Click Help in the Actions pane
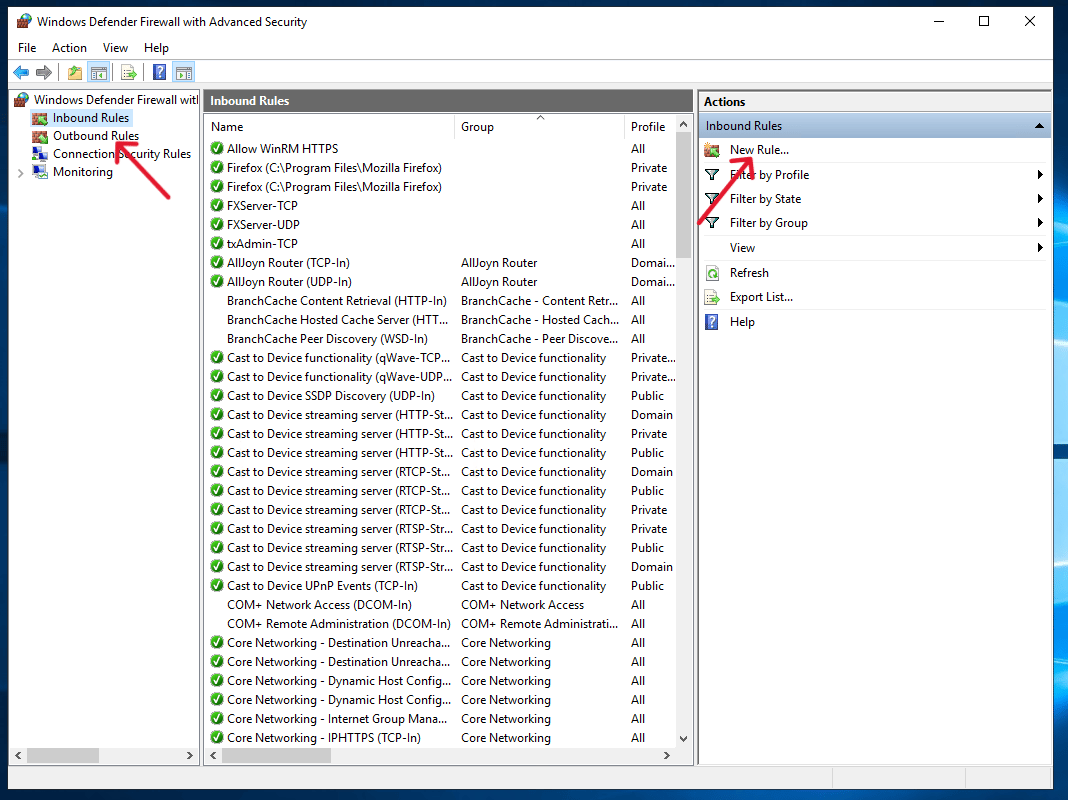 point(742,322)
